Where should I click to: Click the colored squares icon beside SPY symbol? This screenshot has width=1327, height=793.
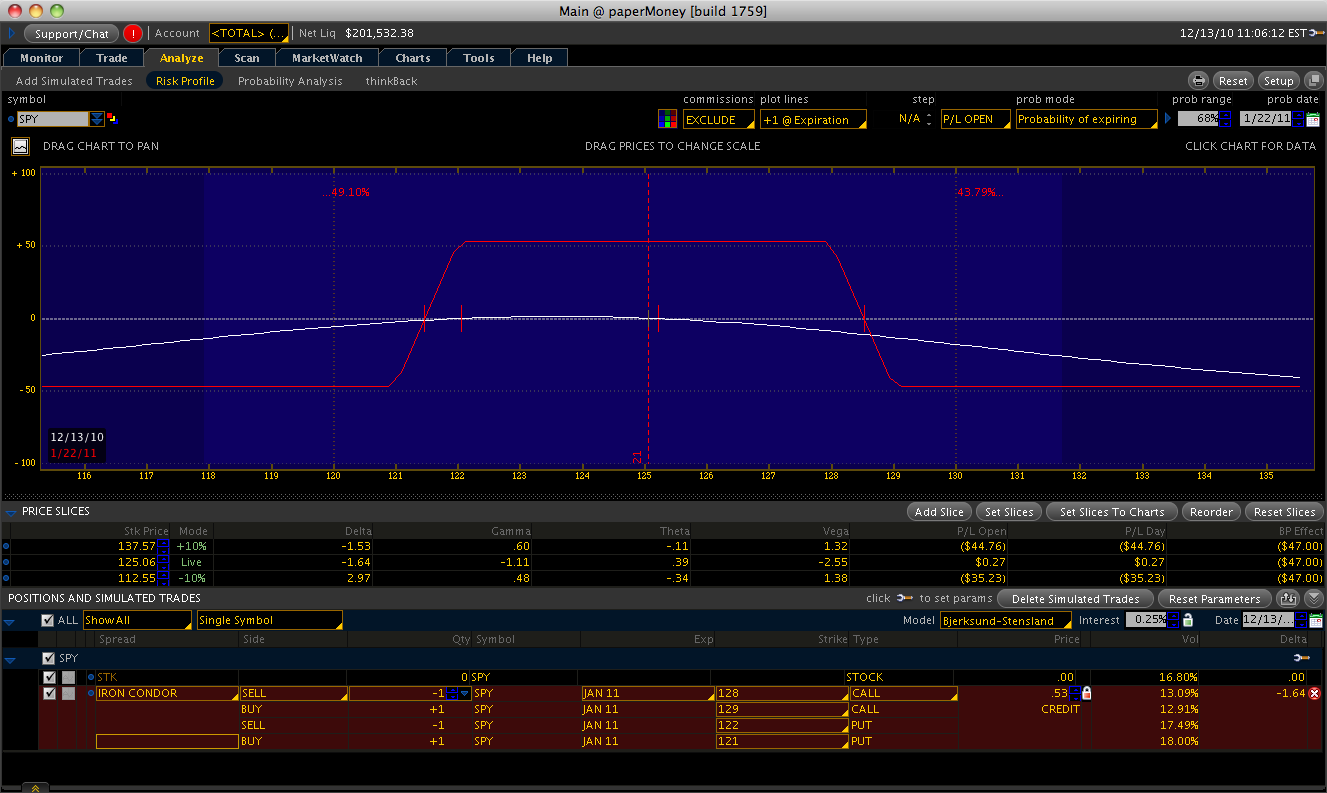click(x=112, y=119)
